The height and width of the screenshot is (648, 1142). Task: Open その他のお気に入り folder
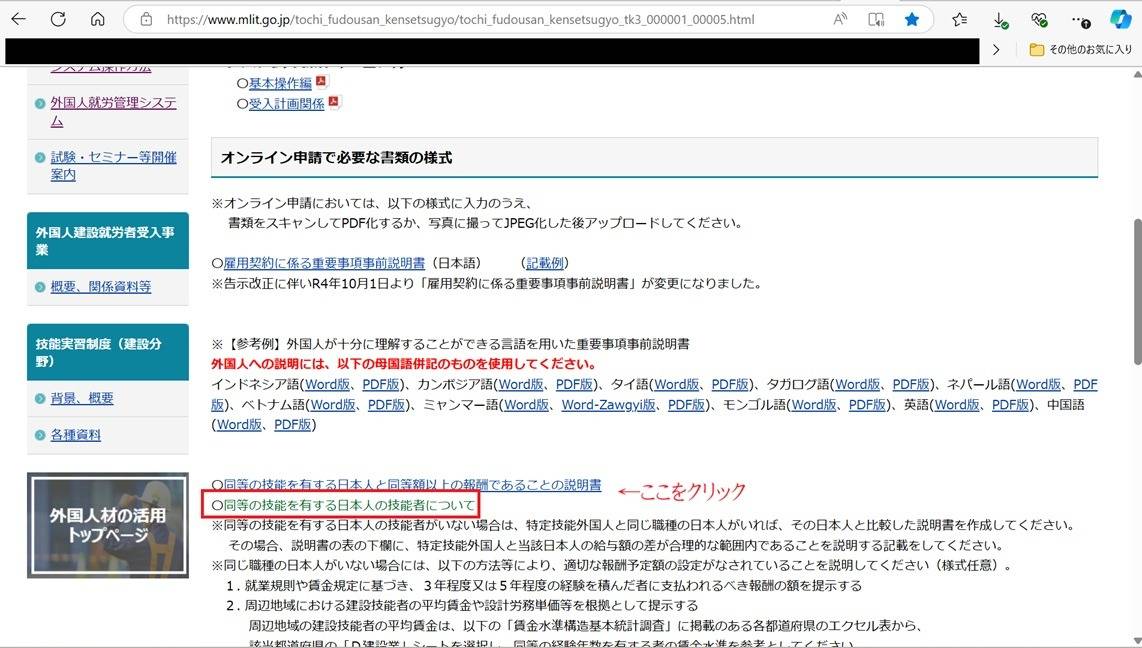1079,49
